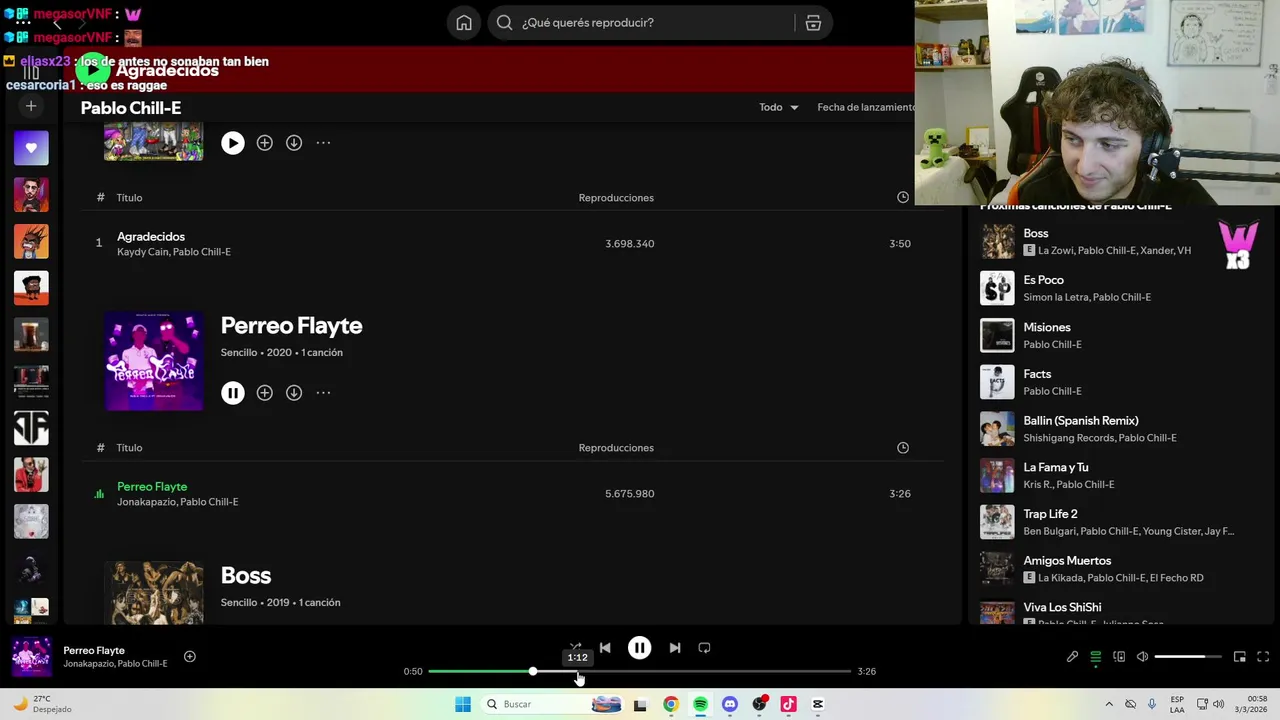Select the Agradecidos track row title
1280x720 pixels.
(x=151, y=237)
